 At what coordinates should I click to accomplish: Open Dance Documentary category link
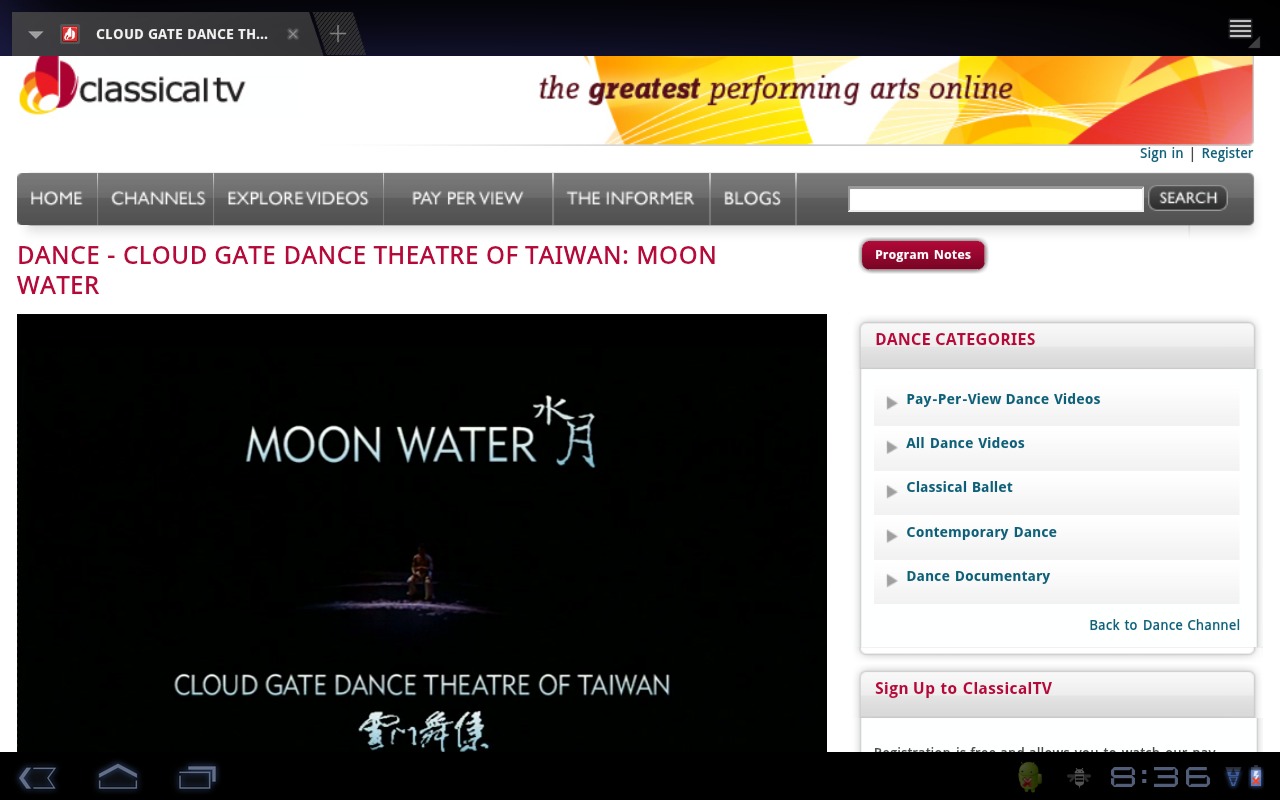(978, 576)
